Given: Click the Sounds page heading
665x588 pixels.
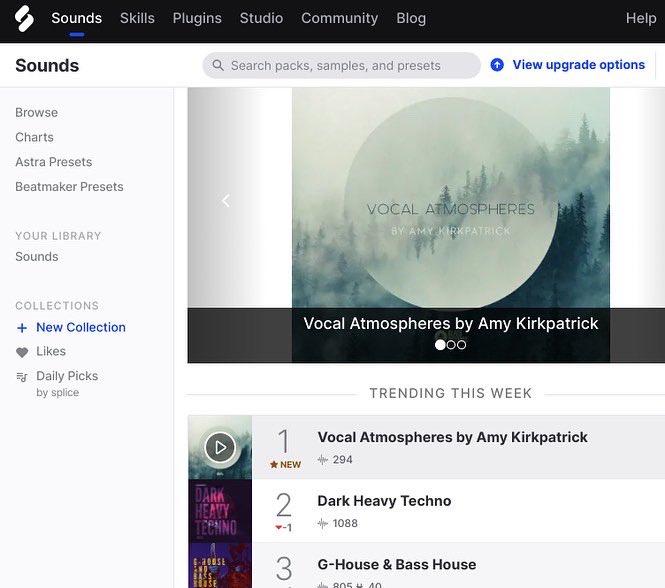Looking at the screenshot, I should coord(47,65).
